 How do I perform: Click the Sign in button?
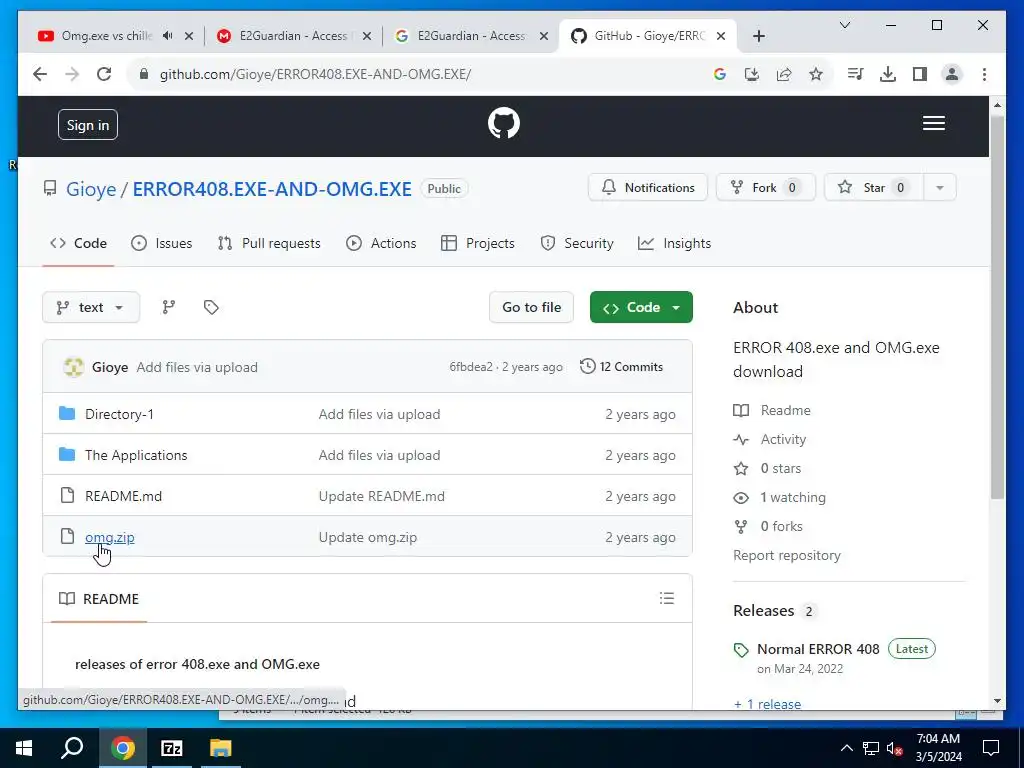(x=88, y=125)
